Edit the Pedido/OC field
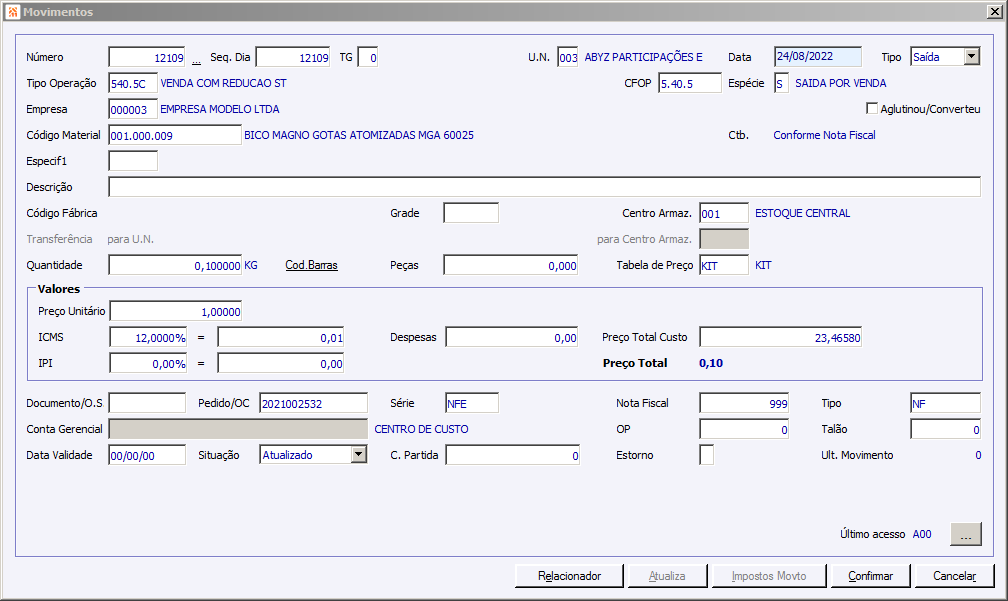The height and width of the screenshot is (601, 1008). coord(314,403)
